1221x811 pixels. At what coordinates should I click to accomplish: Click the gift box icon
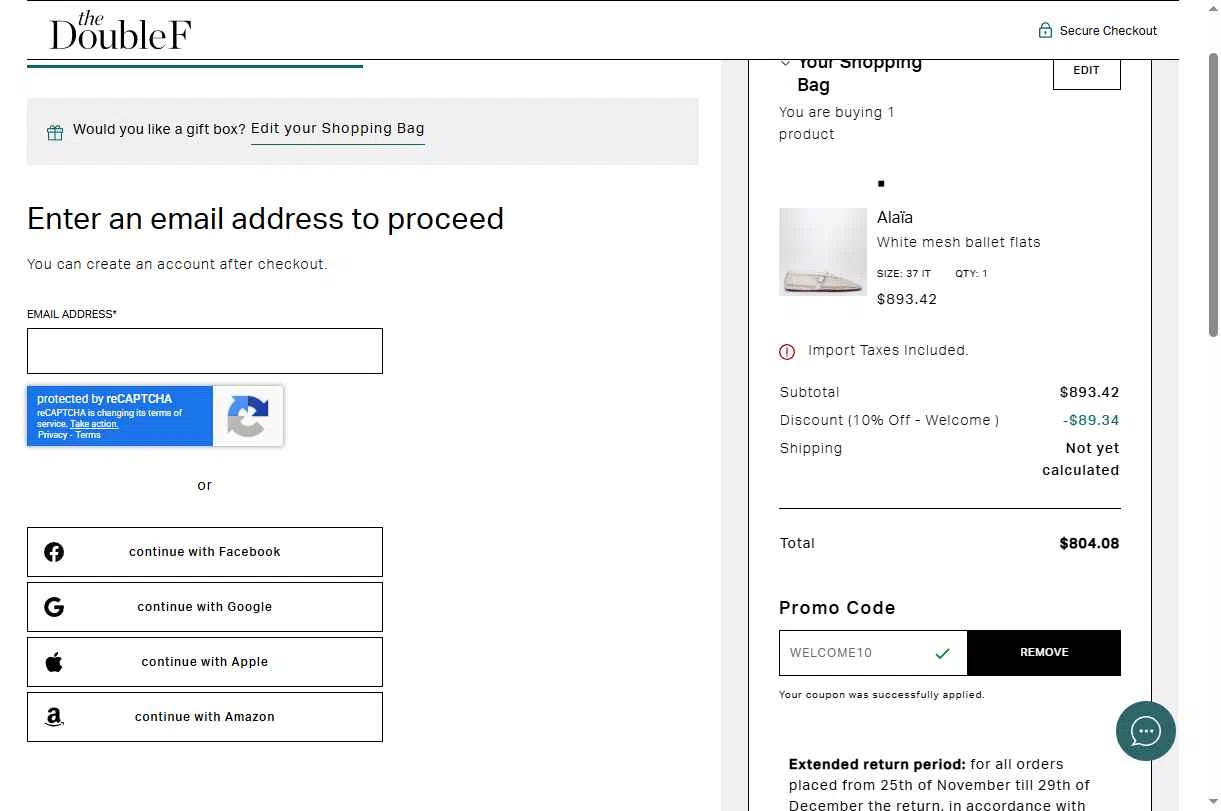point(55,132)
